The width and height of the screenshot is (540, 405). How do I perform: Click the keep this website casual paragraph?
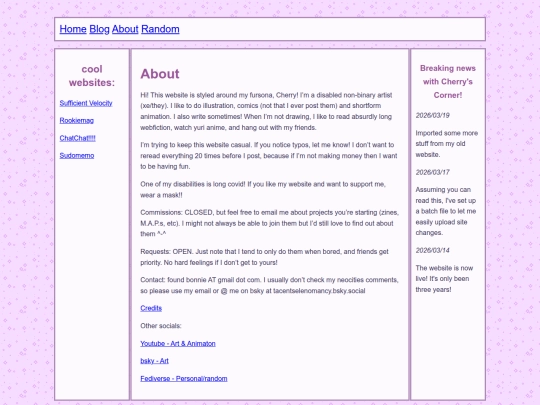pos(269,156)
